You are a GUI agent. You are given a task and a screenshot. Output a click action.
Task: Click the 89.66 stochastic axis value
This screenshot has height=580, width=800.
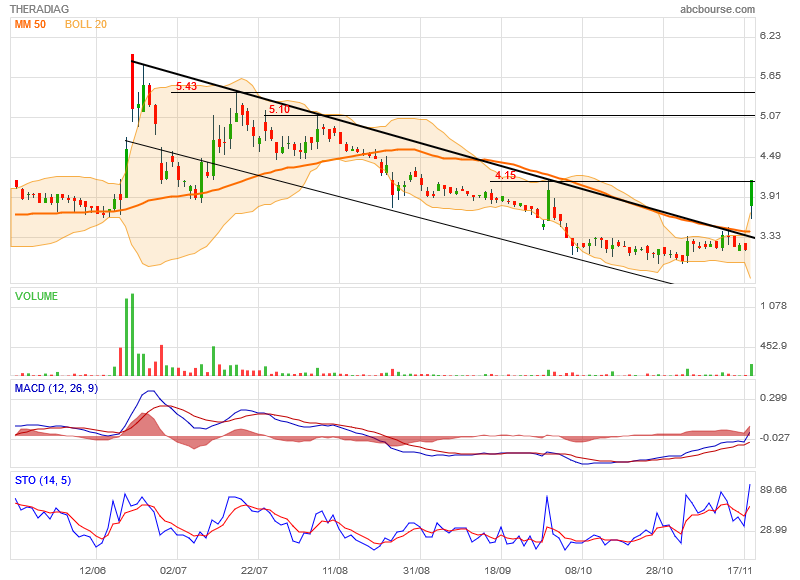click(773, 490)
